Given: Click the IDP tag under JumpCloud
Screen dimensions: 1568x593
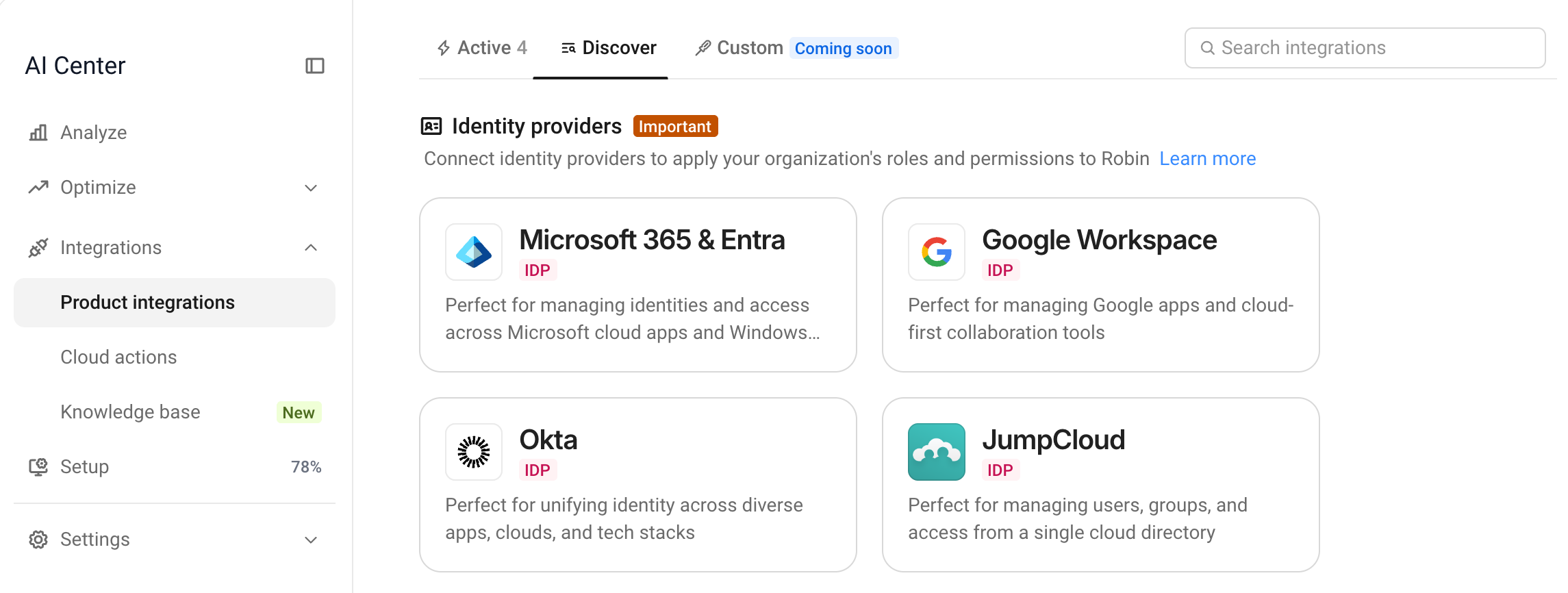Looking at the screenshot, I should [1000, 470].
